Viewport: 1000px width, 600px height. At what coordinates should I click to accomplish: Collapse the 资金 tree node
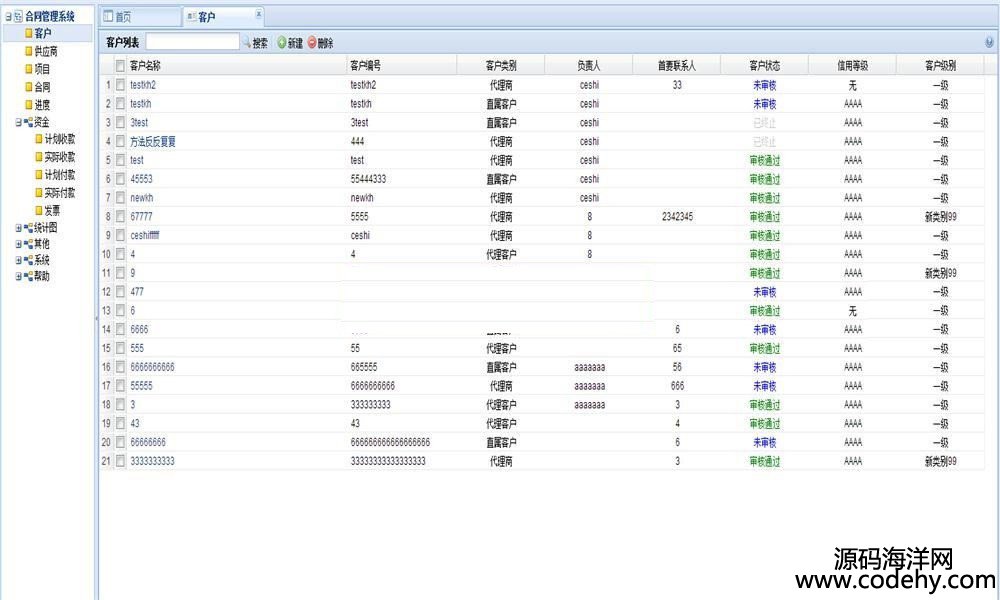click(x=18, y=122)
